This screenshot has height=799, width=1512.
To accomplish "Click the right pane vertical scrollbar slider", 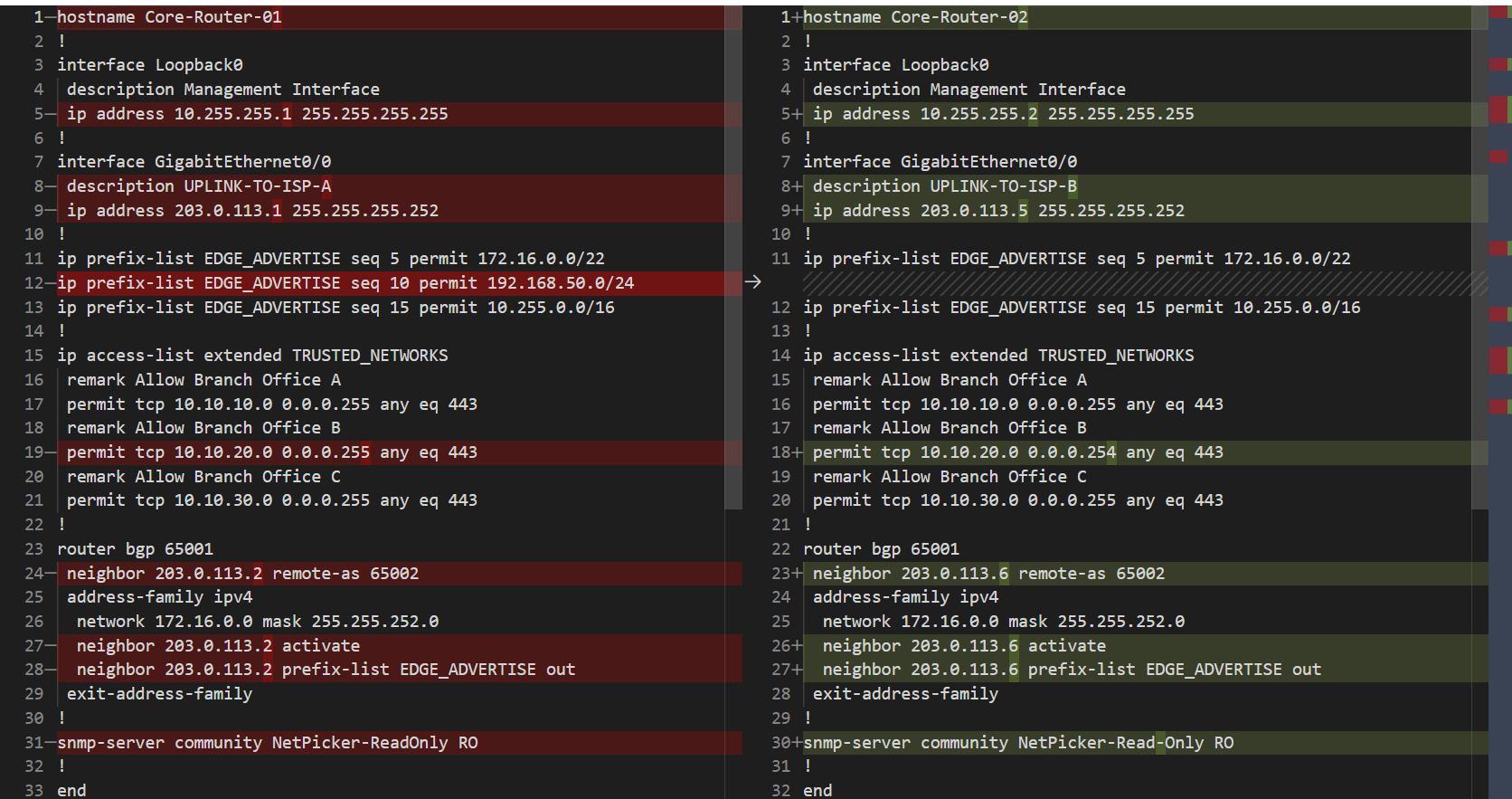I will (x=1479, y=257).
